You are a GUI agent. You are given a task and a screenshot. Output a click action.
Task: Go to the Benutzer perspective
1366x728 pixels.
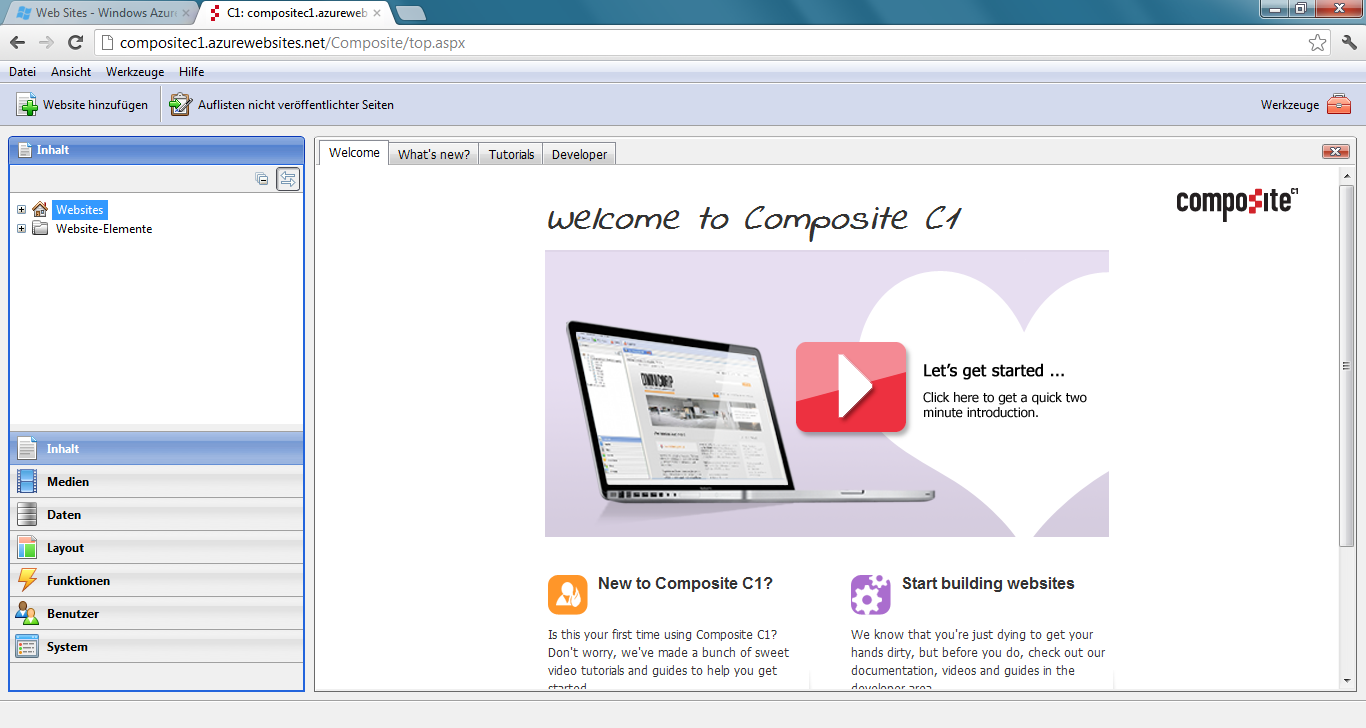72,614
